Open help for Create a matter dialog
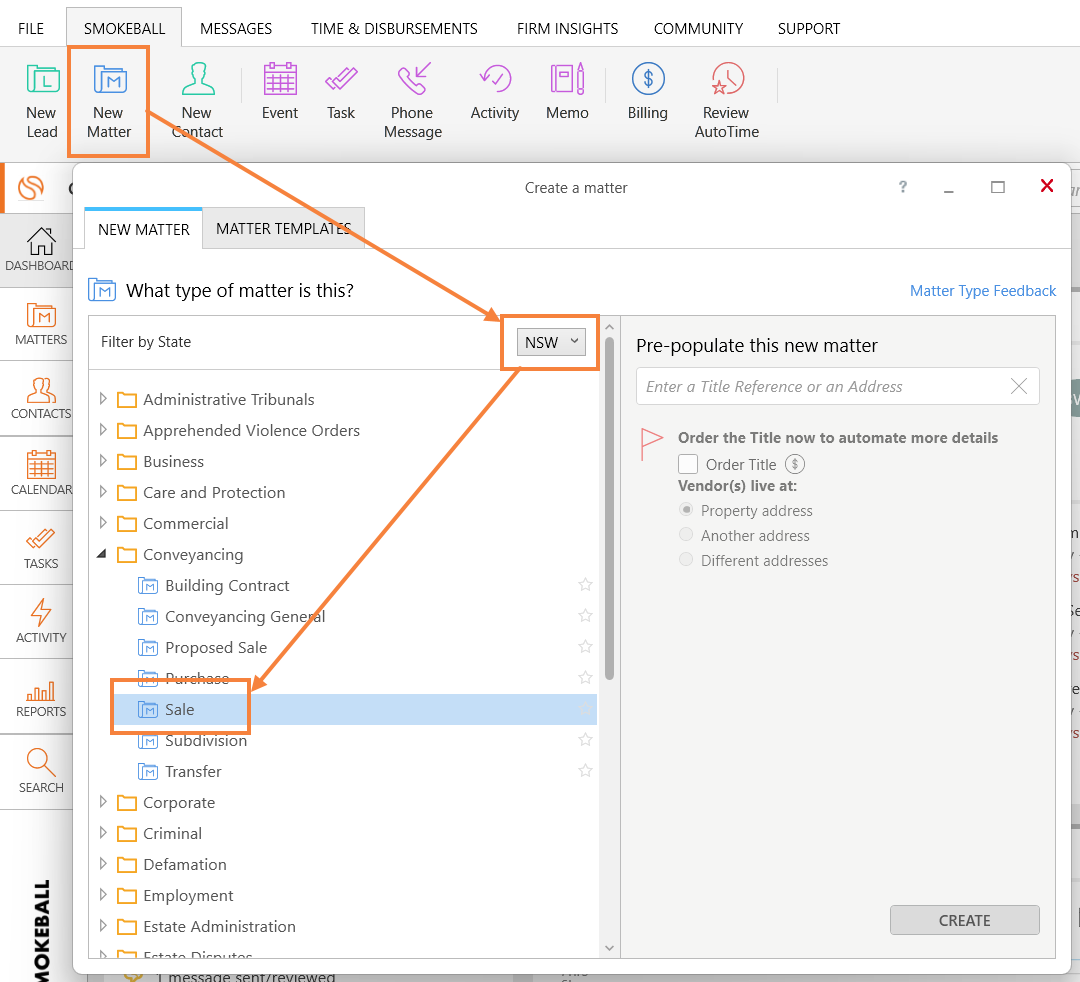Image resolution: width=1080 pixels, height=982 pixels. pos(902,187)
